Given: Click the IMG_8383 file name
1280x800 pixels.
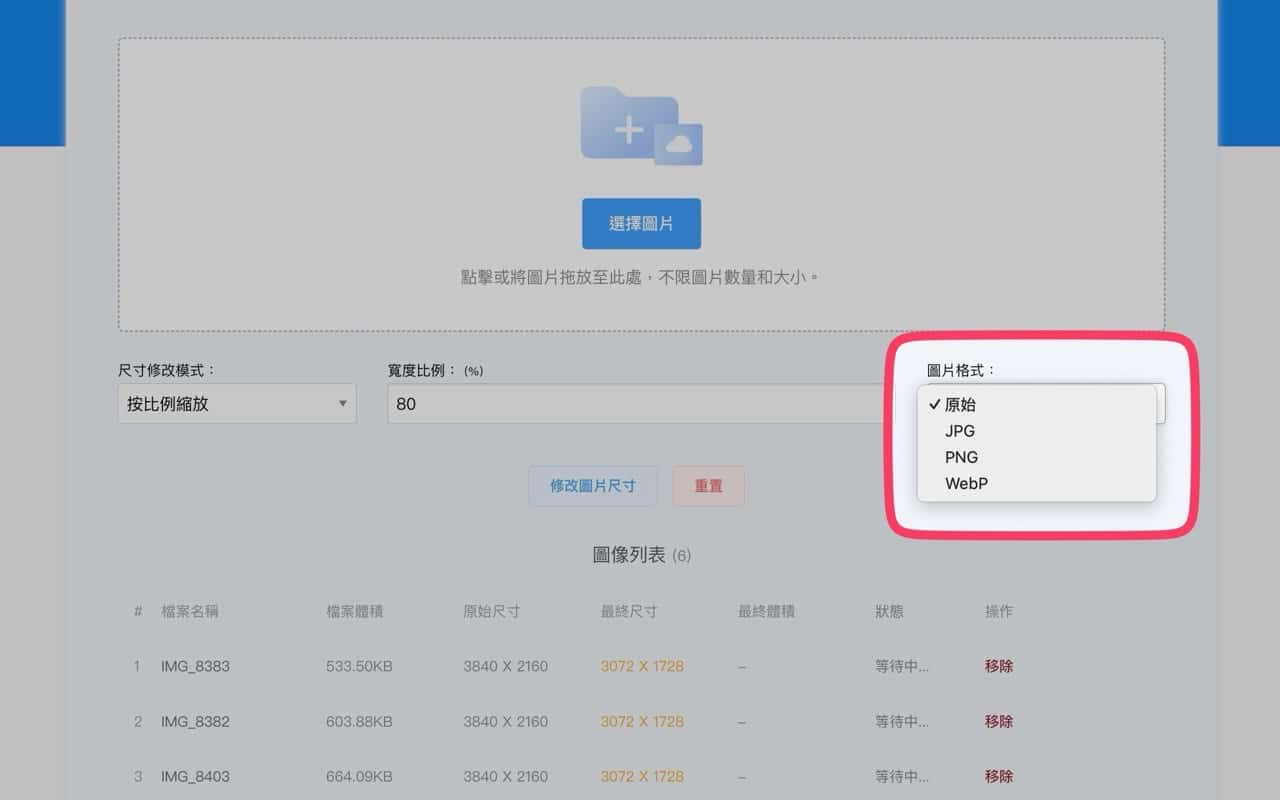Looking at the screenshot, I should tap(195, 666).
